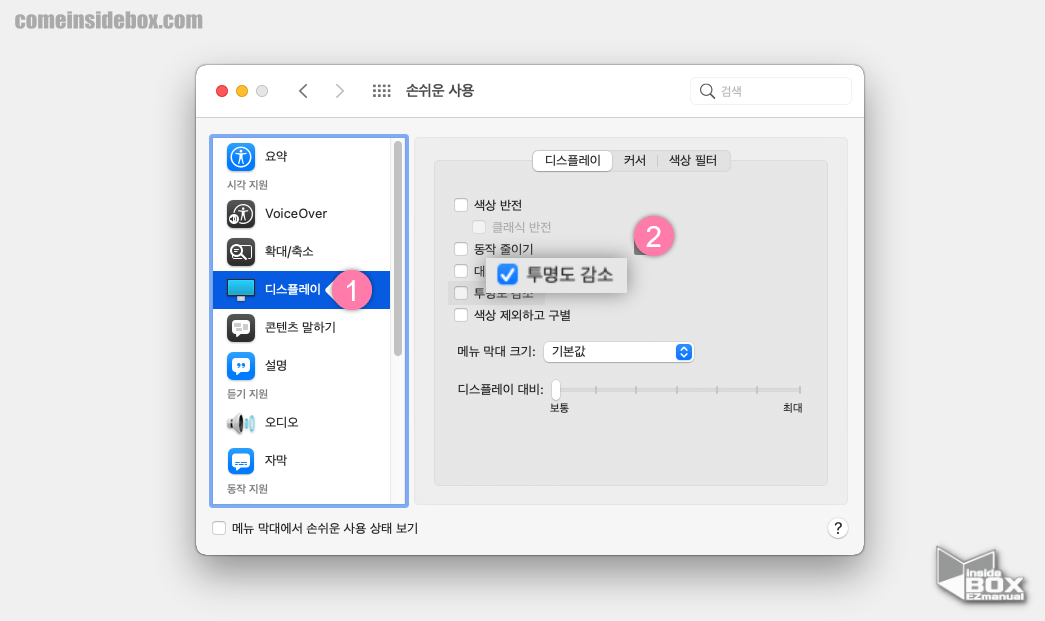Switch to the 커서 tab
This screenshot has width=1045, height=621.
(x=634, y=161)
